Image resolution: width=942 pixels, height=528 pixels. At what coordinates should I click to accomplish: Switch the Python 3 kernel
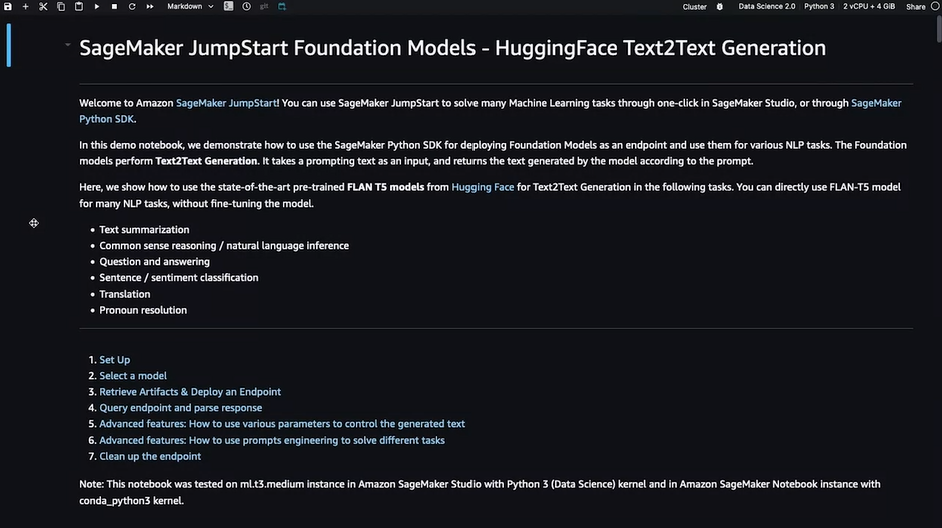pyautogui.click(x=818, y=6)
